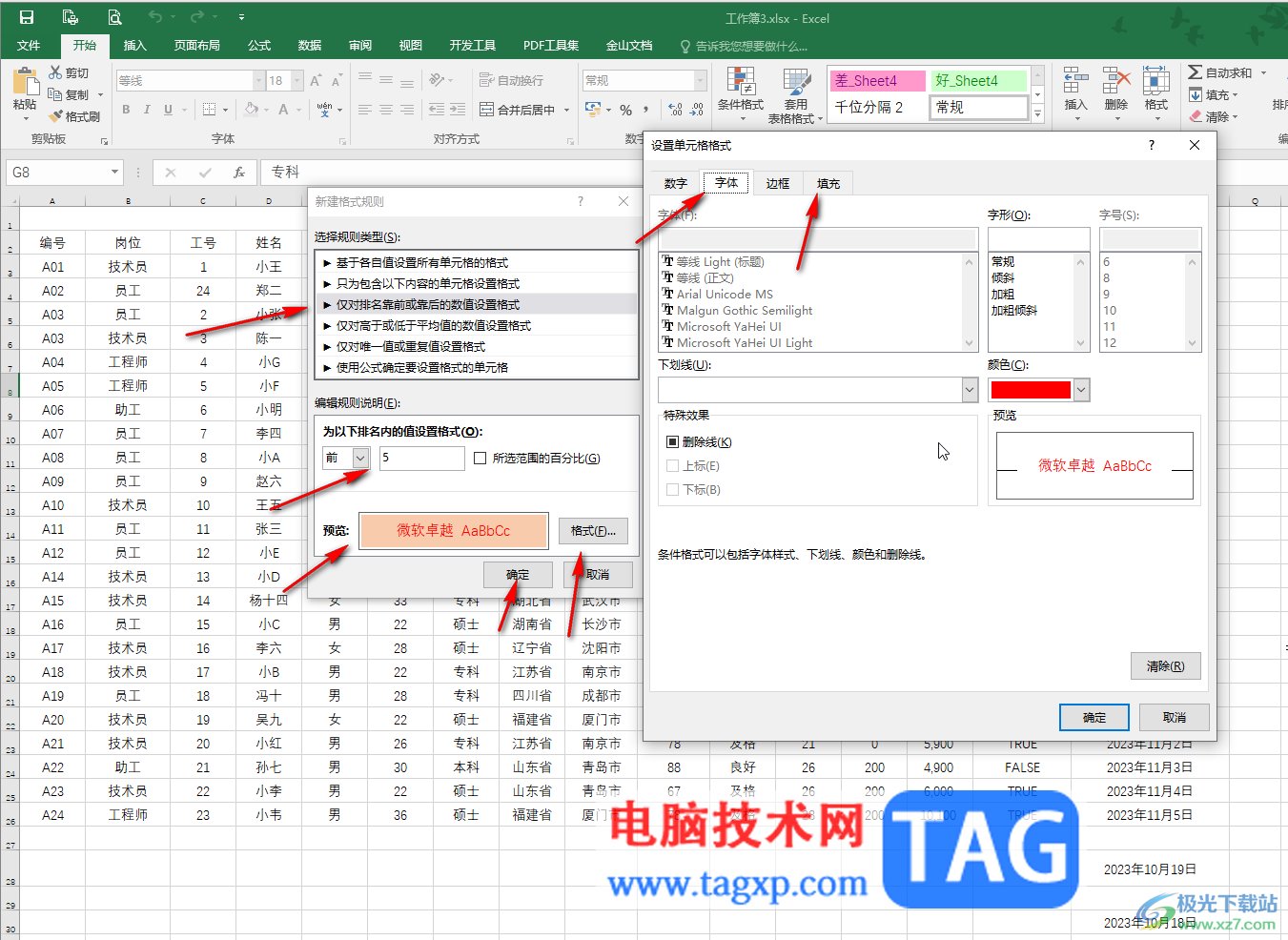Check the percentage of selected range checkbox
Viewport: 1288px width, 940px height.
480,459
